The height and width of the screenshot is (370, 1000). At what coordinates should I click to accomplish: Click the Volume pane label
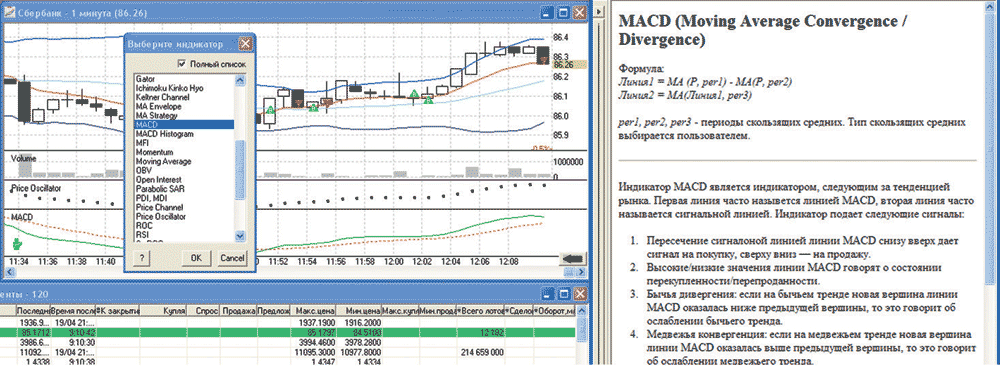point(23,158)
